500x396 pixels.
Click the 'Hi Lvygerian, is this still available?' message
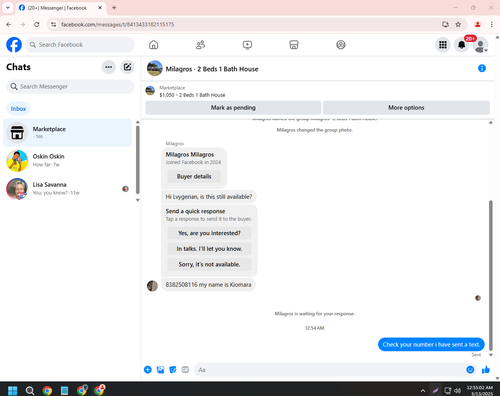[x=209, y=197]
